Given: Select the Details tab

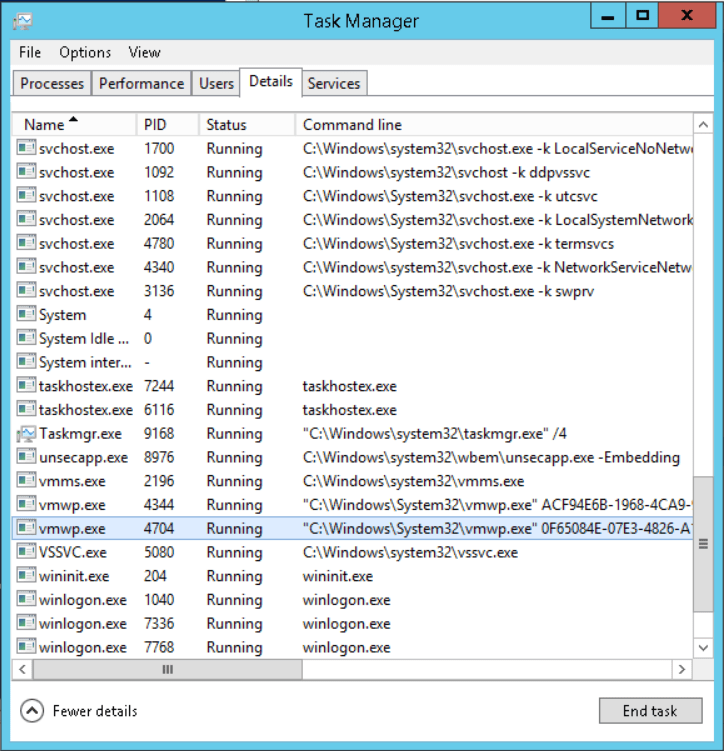Looking at the screenshot, I should pos(271,82).
